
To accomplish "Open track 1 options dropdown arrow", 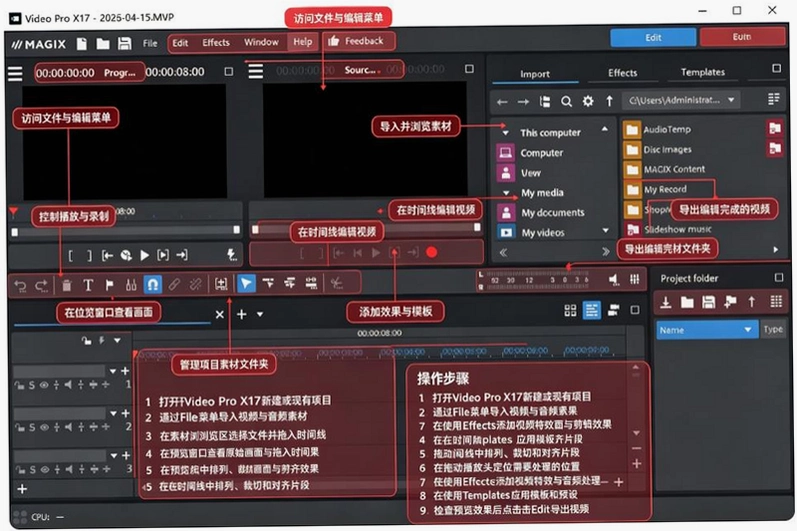I will [113, 371].
